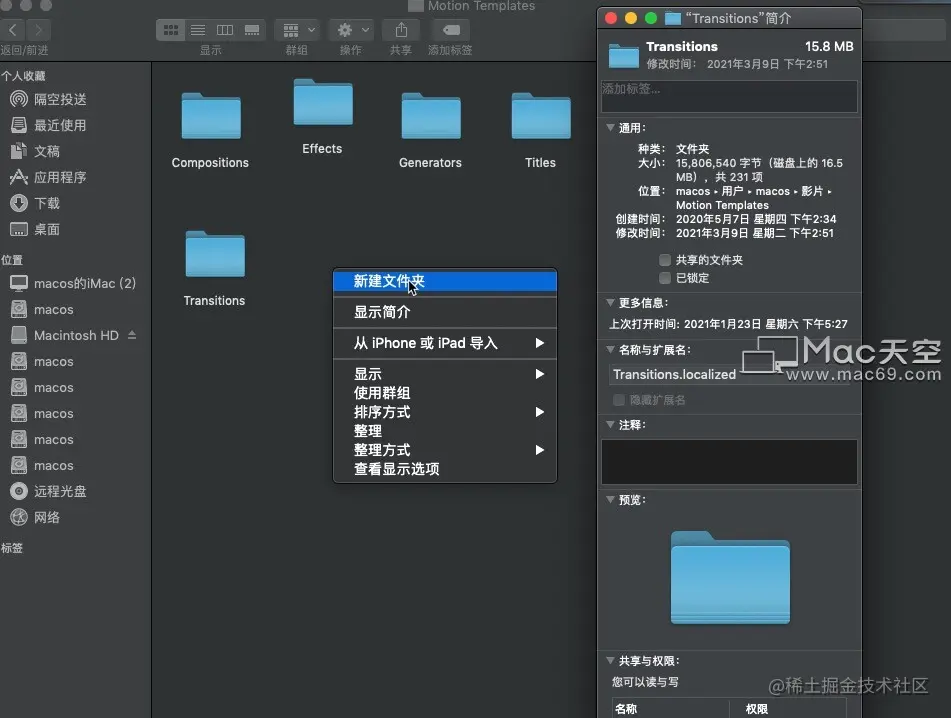Collapse the 注释 section
This screenshot has height=718, width=951.
pyautogui.click(x=610, y=424)
